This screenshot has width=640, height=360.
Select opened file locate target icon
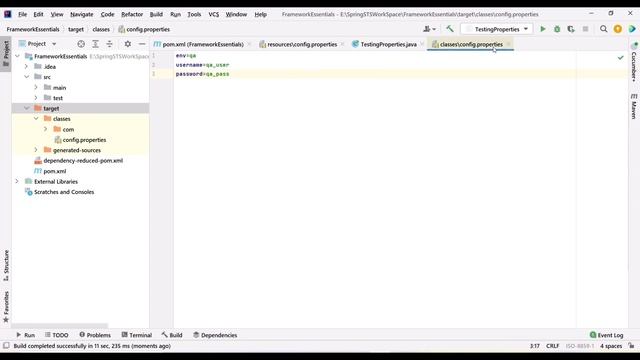pos(81,44)
